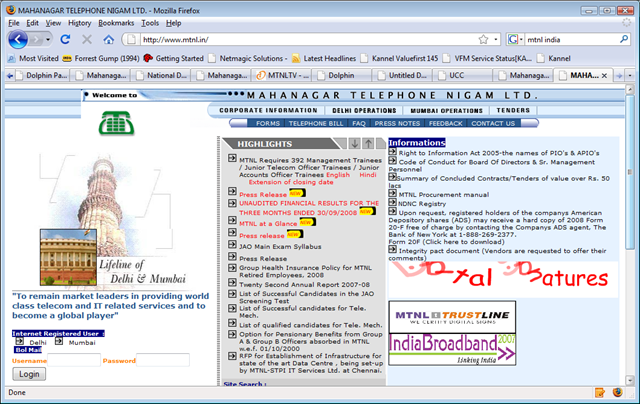Open the list all tabs dropdown
640x404 pixels.
click(x=630, y=75)
